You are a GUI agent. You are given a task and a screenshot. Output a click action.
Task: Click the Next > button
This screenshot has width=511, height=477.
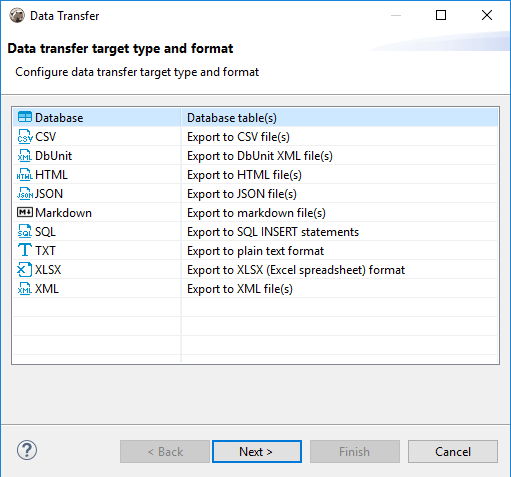pyautogui.click(x=257, y=452)
